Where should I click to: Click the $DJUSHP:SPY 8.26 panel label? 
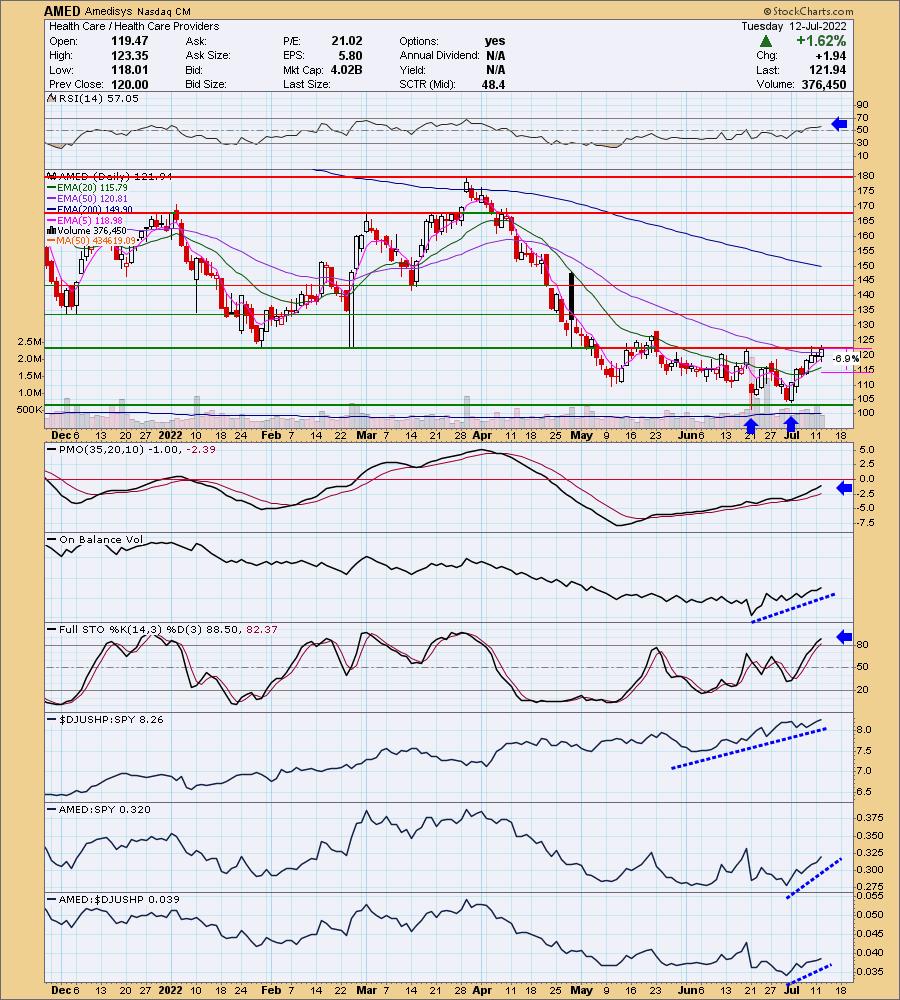click(x=106, y=719)
